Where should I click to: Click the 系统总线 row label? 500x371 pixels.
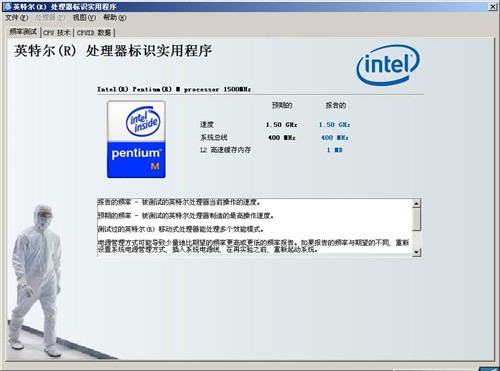coord(214,137)
